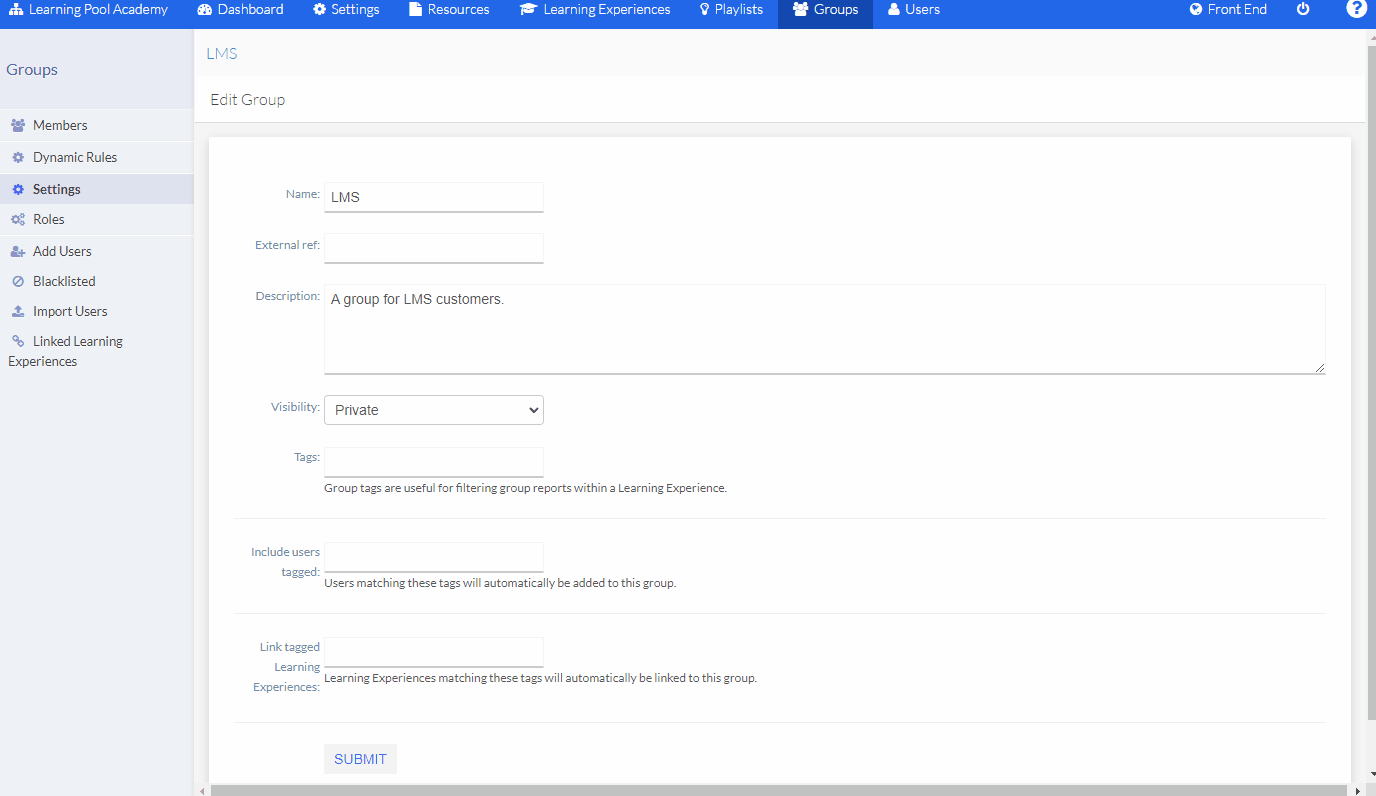Click the logout power icon
This screenshot has height=796, width=1376.
tap(1303, 9)
